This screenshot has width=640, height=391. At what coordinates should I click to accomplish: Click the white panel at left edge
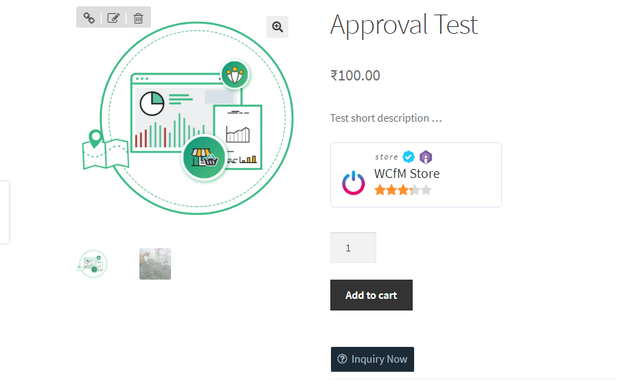[4, 212]
